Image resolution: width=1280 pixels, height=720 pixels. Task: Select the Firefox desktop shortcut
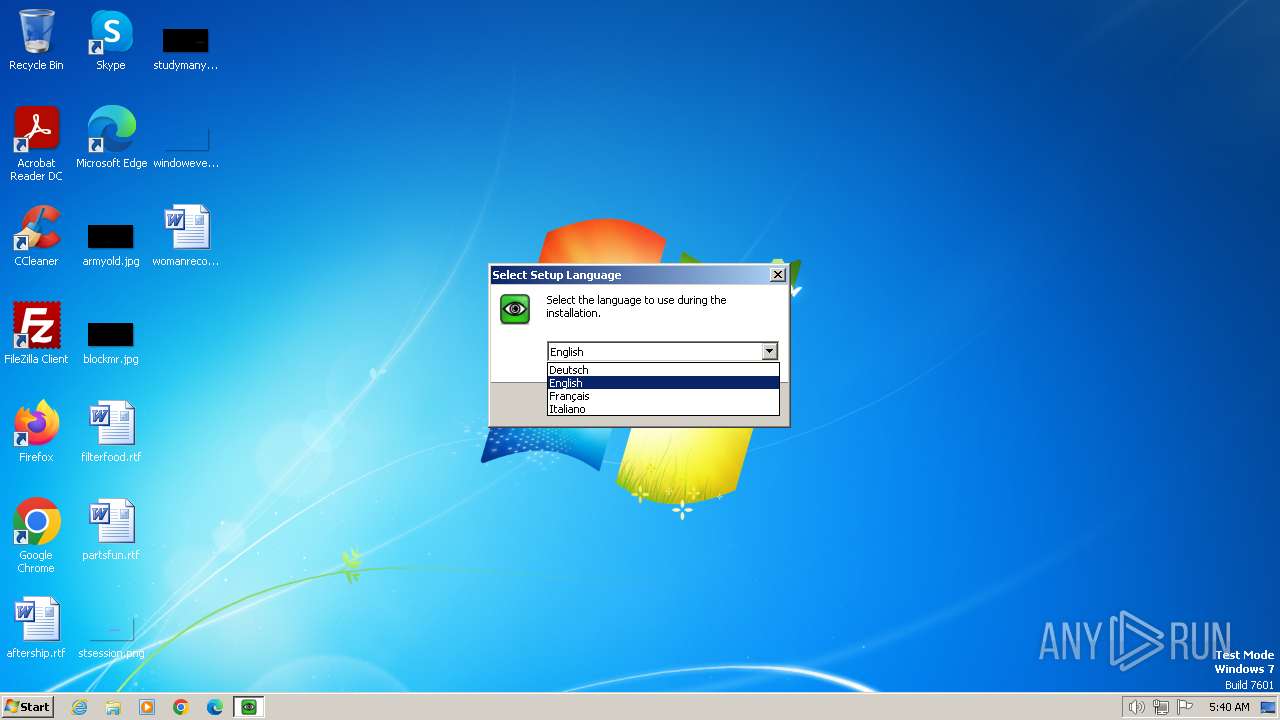point(36,432)
